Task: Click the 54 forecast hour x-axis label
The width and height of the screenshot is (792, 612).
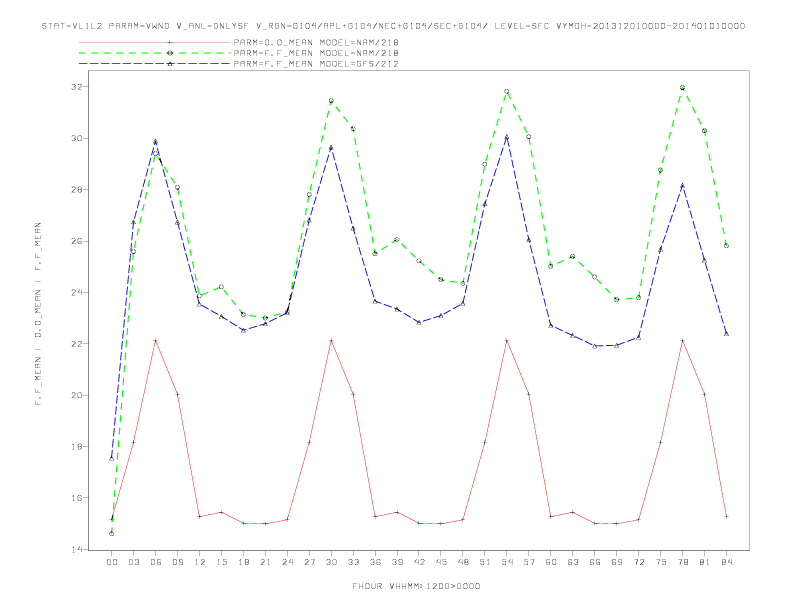Action: click(507, 562)
